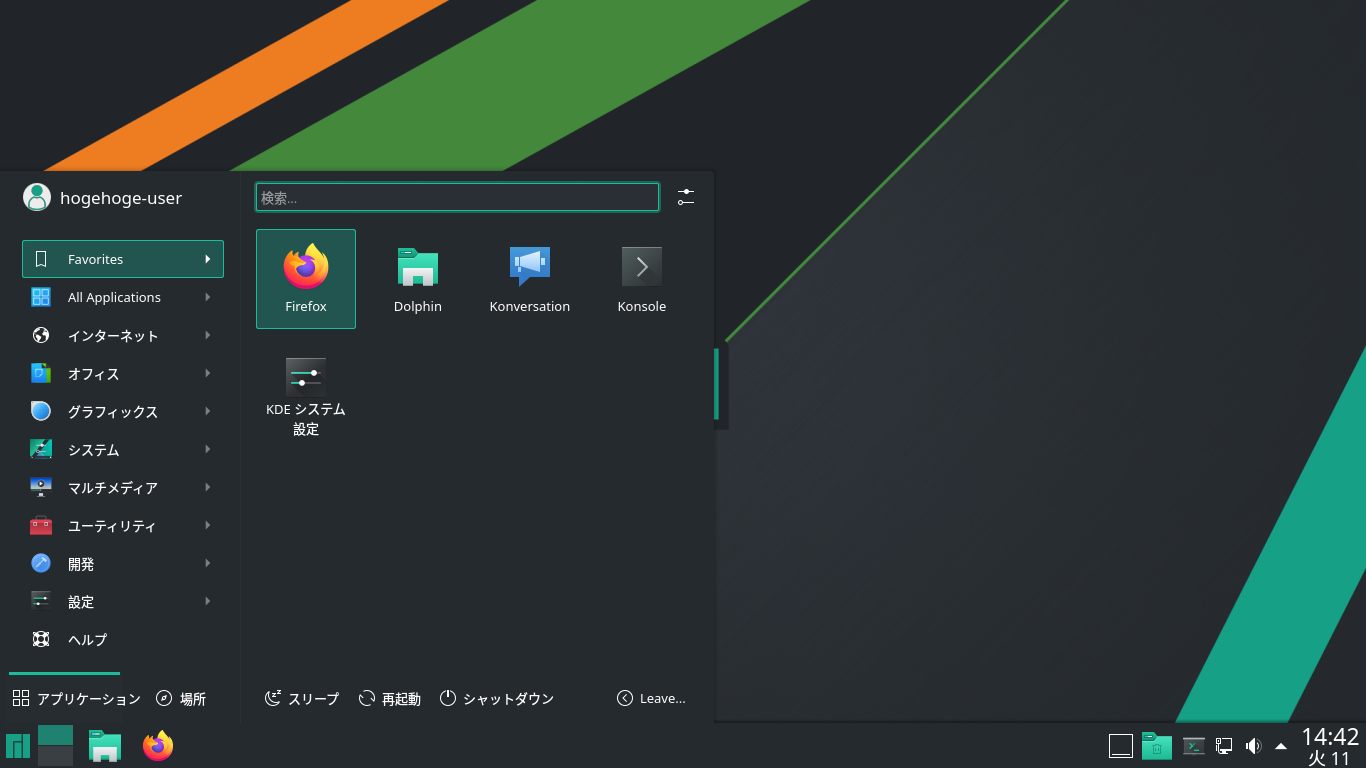Click the 再起動 button

click(390, 698)
